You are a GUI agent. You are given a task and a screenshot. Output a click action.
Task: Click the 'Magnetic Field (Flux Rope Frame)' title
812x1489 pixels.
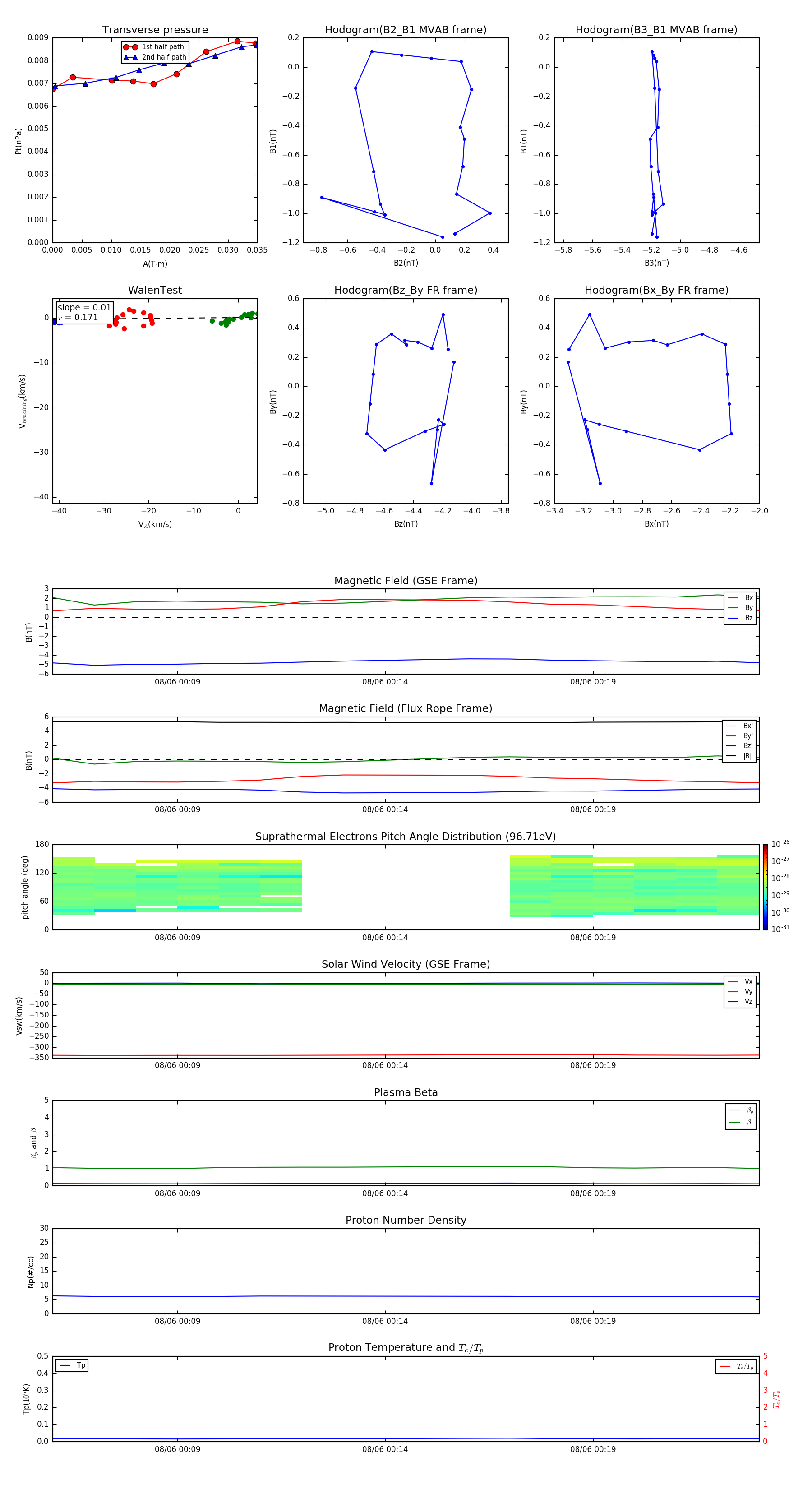pyautogui.click(x=406, y=709)
